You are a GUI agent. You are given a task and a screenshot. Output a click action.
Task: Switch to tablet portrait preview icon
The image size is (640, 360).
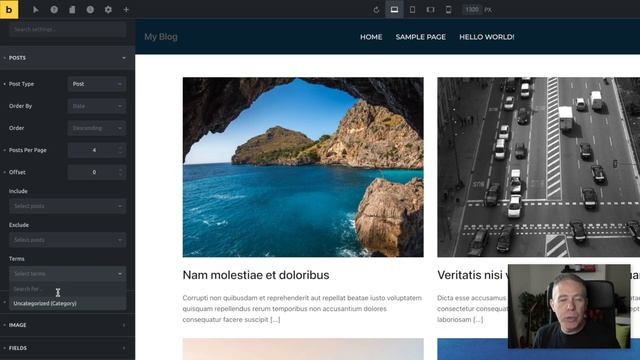412,9
